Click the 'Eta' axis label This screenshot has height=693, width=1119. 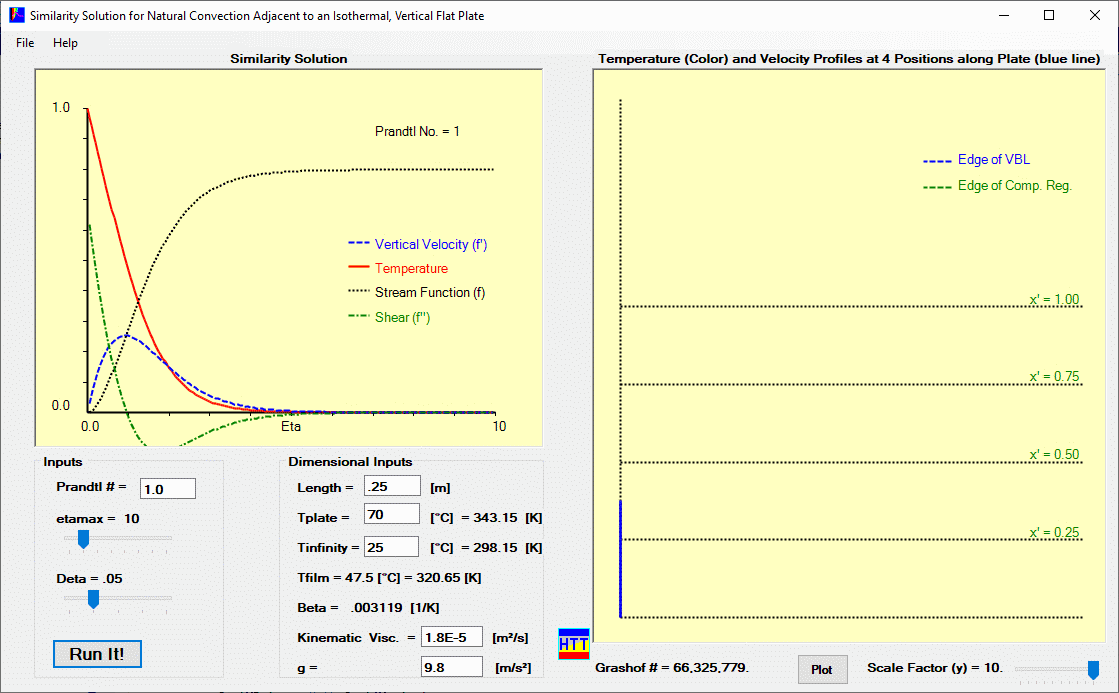[290, 426]
